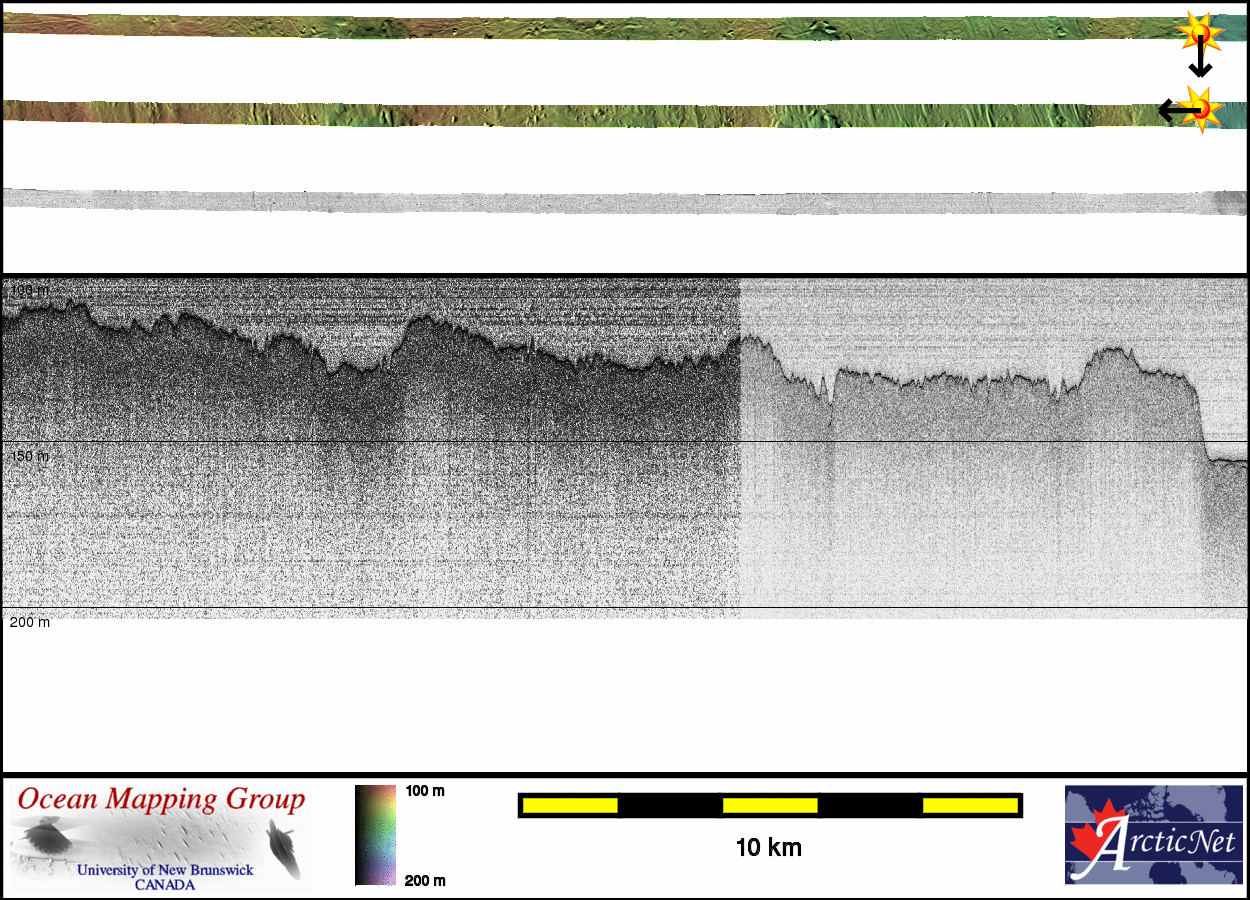The height and width of the screenshot is (900, 1250).
Task: Click University of New Brunswick text
Action: 165,870
